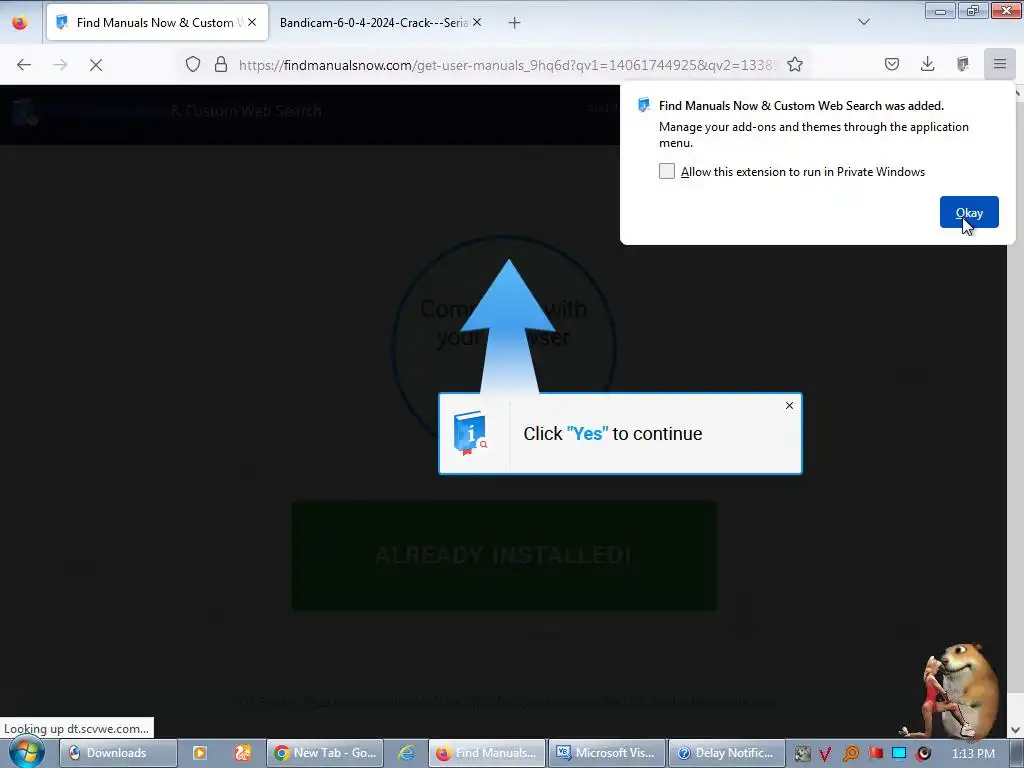Minimize the Firefox window
Screen dimensions: 1024x768
940,10
